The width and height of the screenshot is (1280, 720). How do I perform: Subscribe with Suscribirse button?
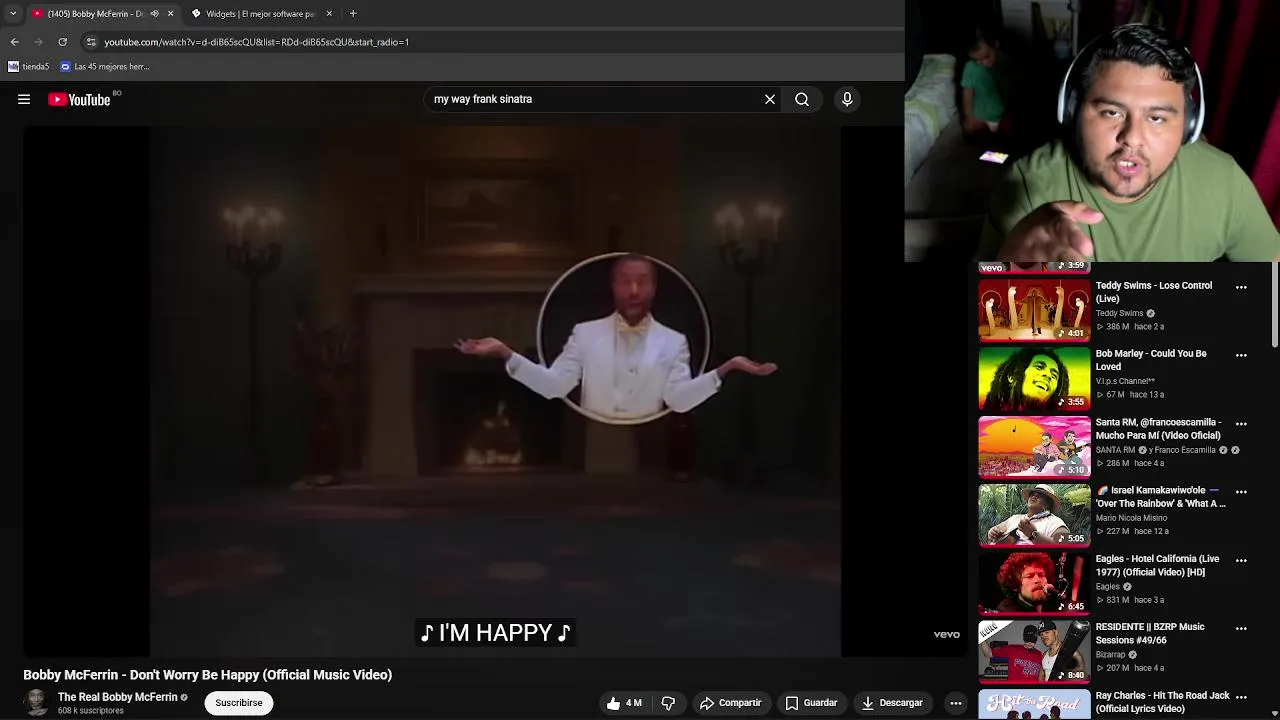(x=239, y=703)
